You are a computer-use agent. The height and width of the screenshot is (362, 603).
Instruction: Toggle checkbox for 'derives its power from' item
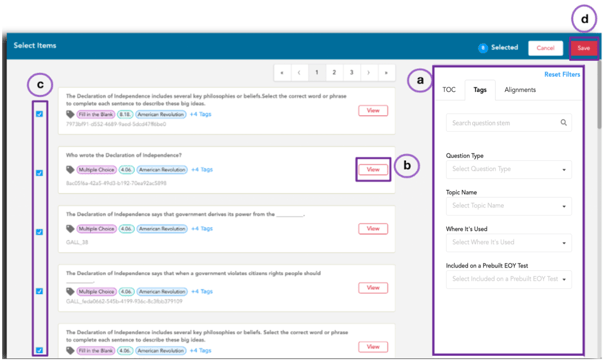tap(39, 232)
